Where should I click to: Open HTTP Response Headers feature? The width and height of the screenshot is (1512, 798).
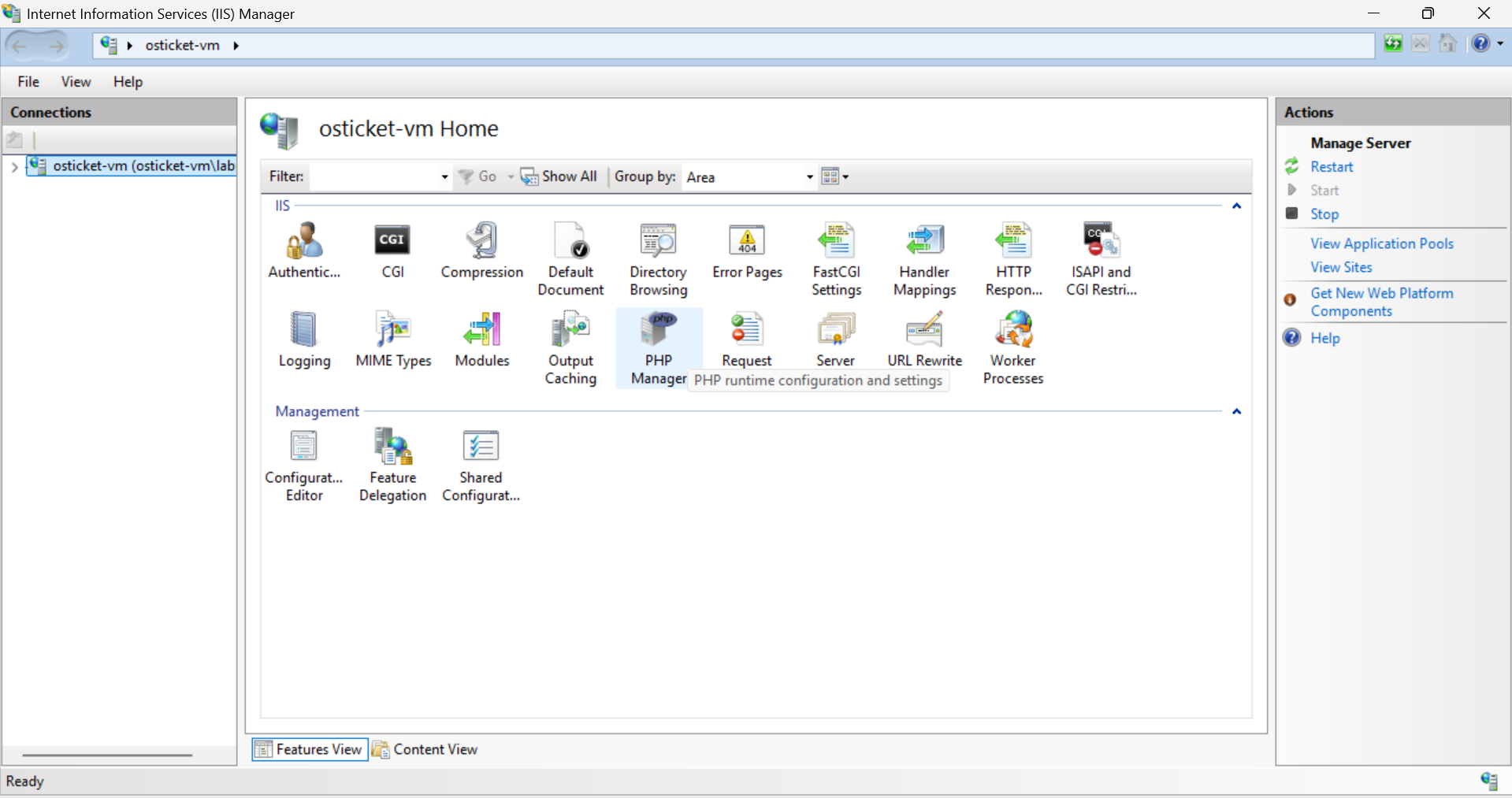point(1013,259)
